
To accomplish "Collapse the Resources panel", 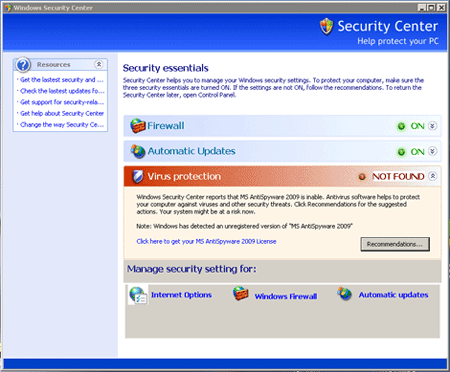I will tap(99, 64).
